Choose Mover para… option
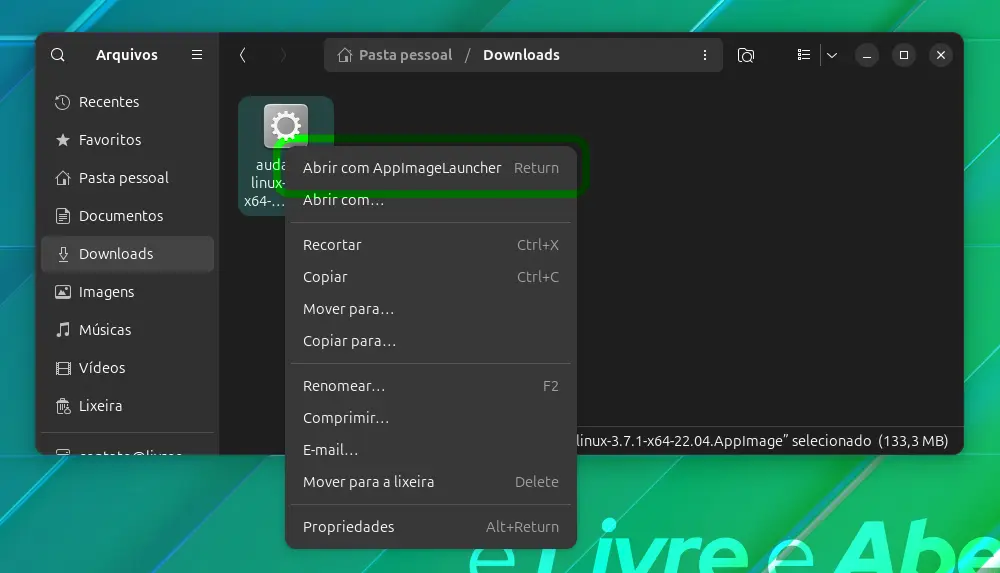The width and height of the screenshot is (1000, 573). pos(430,309)
